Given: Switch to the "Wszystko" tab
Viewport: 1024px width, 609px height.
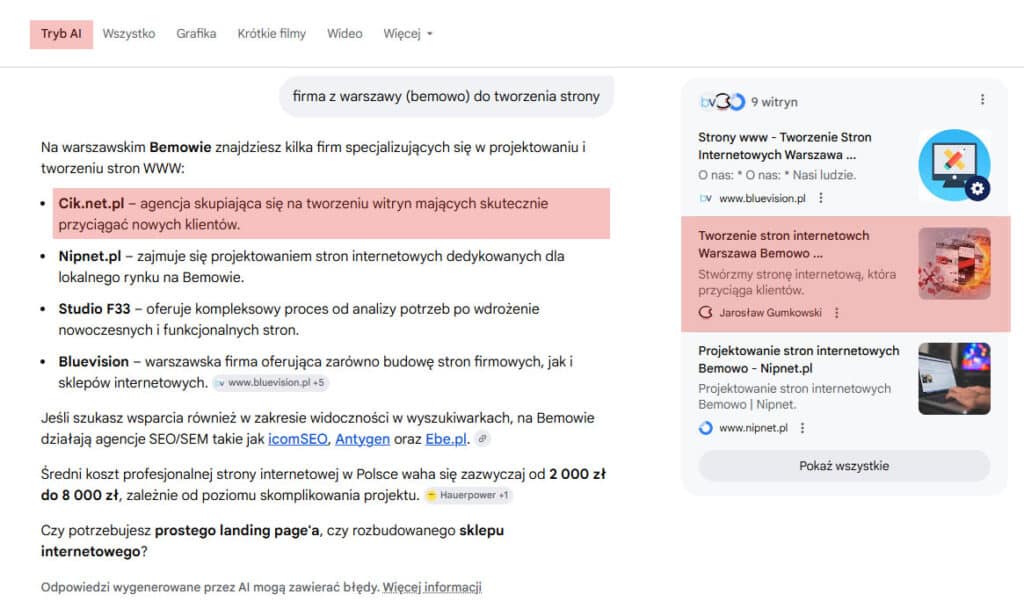Looking at the screenshot, I should click(130, 33).
